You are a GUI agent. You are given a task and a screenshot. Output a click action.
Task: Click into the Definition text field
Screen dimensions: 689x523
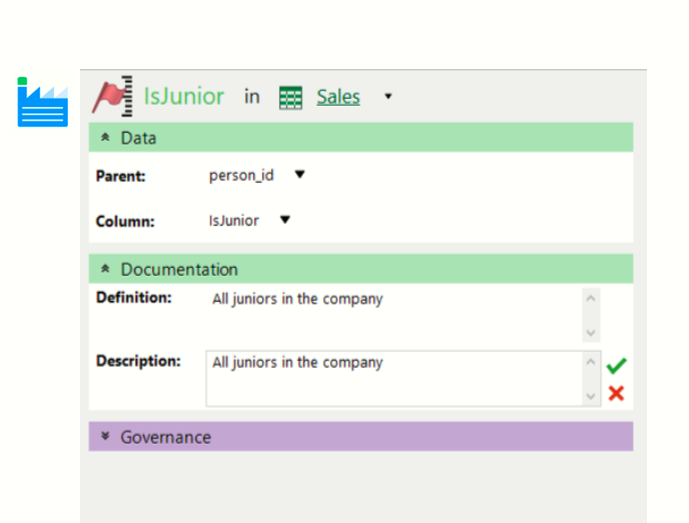pyautogui.click(x=394, y=314)
